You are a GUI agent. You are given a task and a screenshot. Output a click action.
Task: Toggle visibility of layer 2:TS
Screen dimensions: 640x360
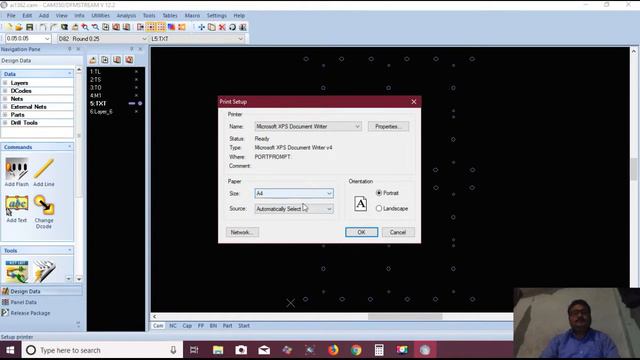[x=136, y=80]
